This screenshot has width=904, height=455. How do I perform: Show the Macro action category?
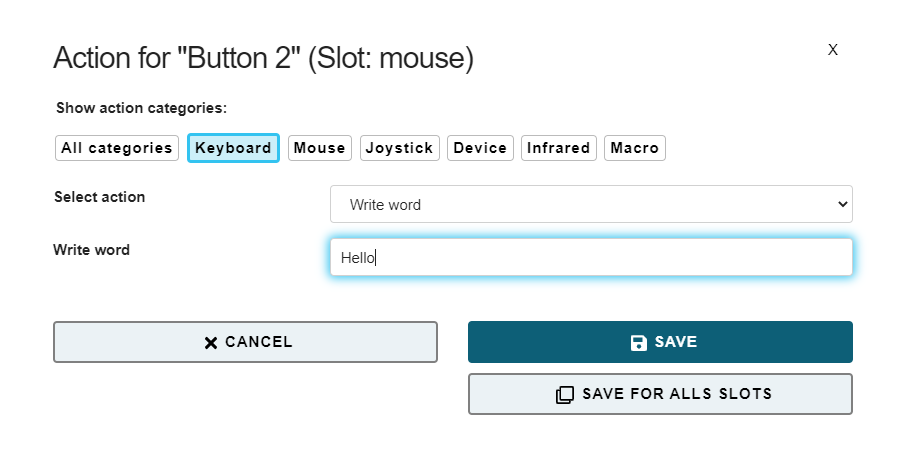coord(635,148)
